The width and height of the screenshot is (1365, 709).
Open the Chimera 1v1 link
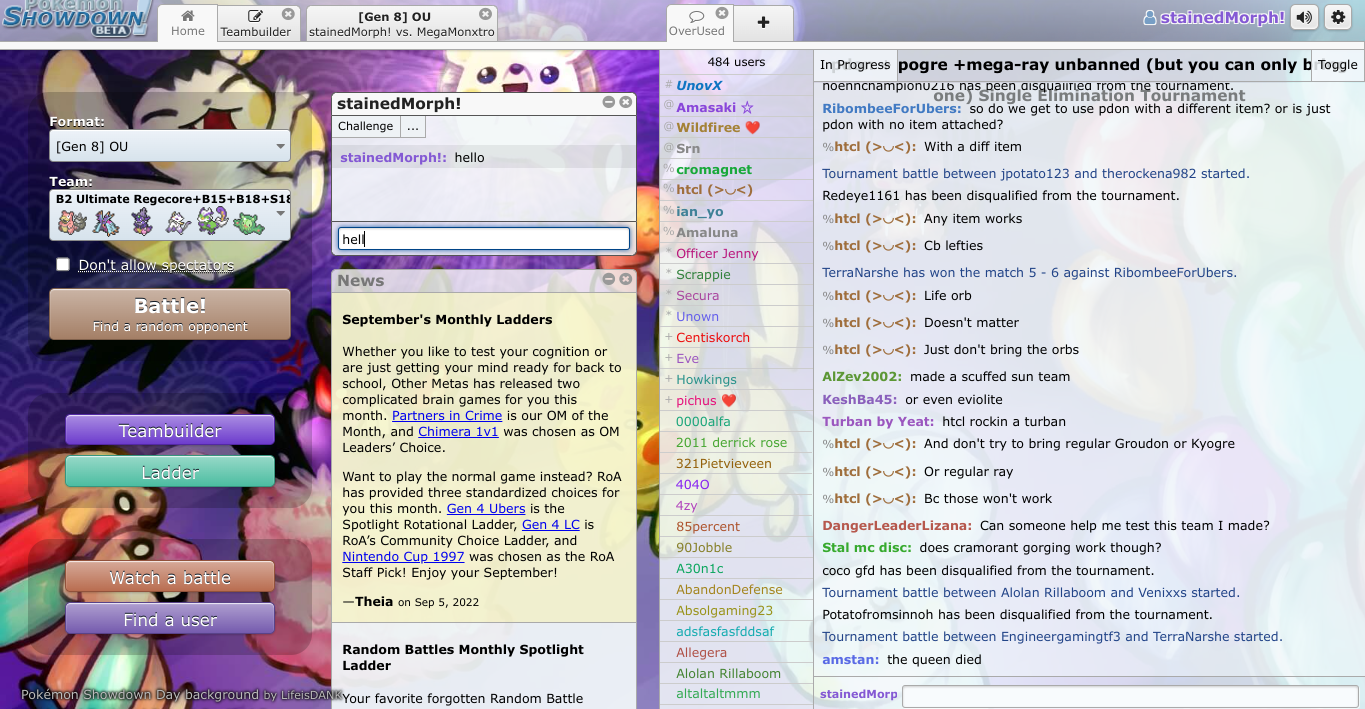(x=459, y=431)
